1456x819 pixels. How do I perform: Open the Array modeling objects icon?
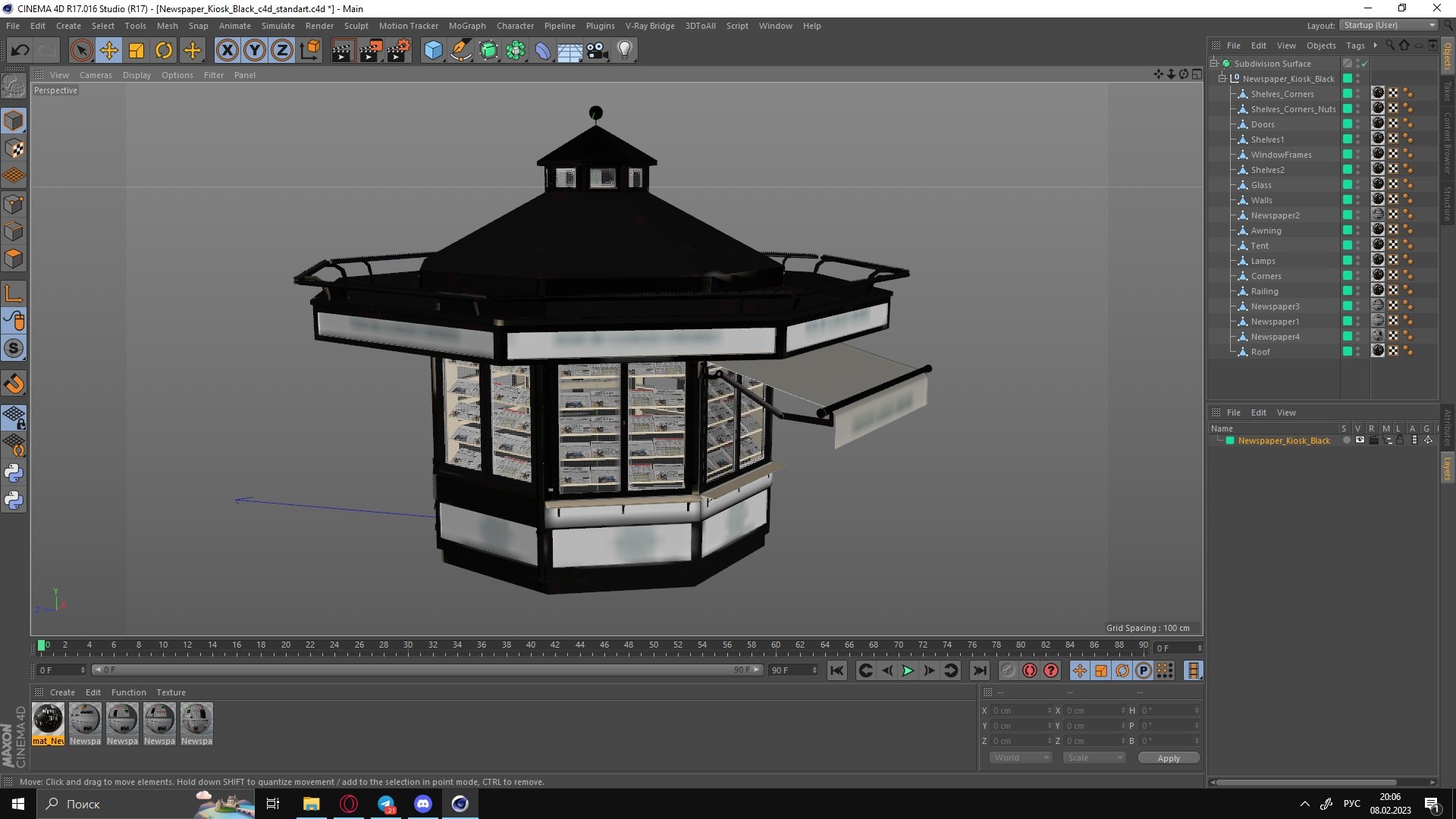click(x=516, y=51)
